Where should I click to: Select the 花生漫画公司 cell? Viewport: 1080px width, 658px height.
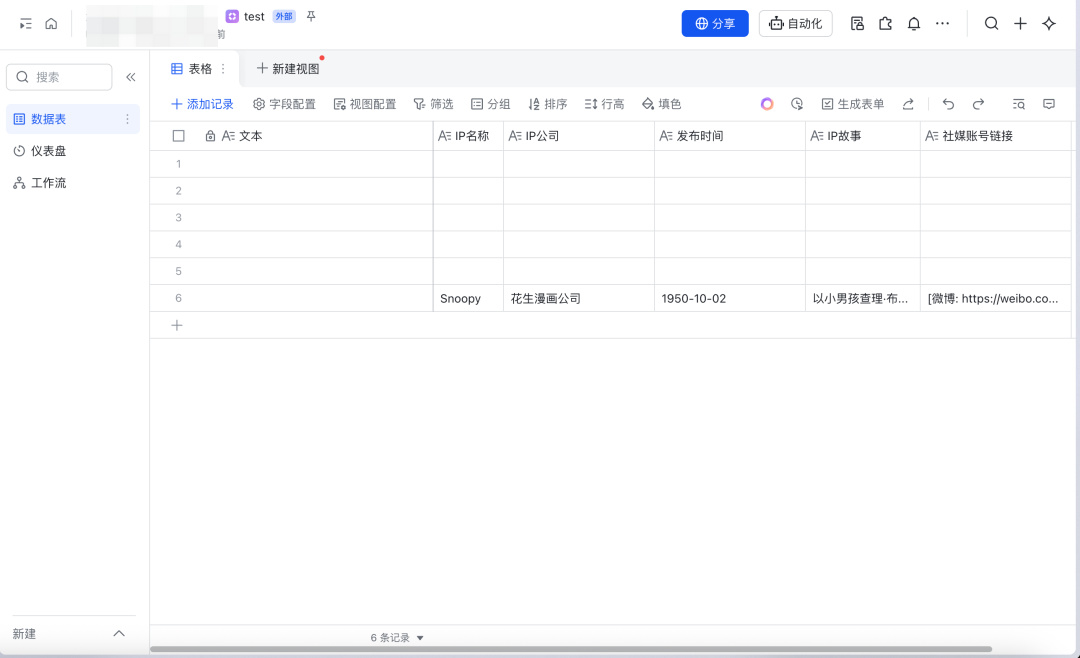(579, 298)
